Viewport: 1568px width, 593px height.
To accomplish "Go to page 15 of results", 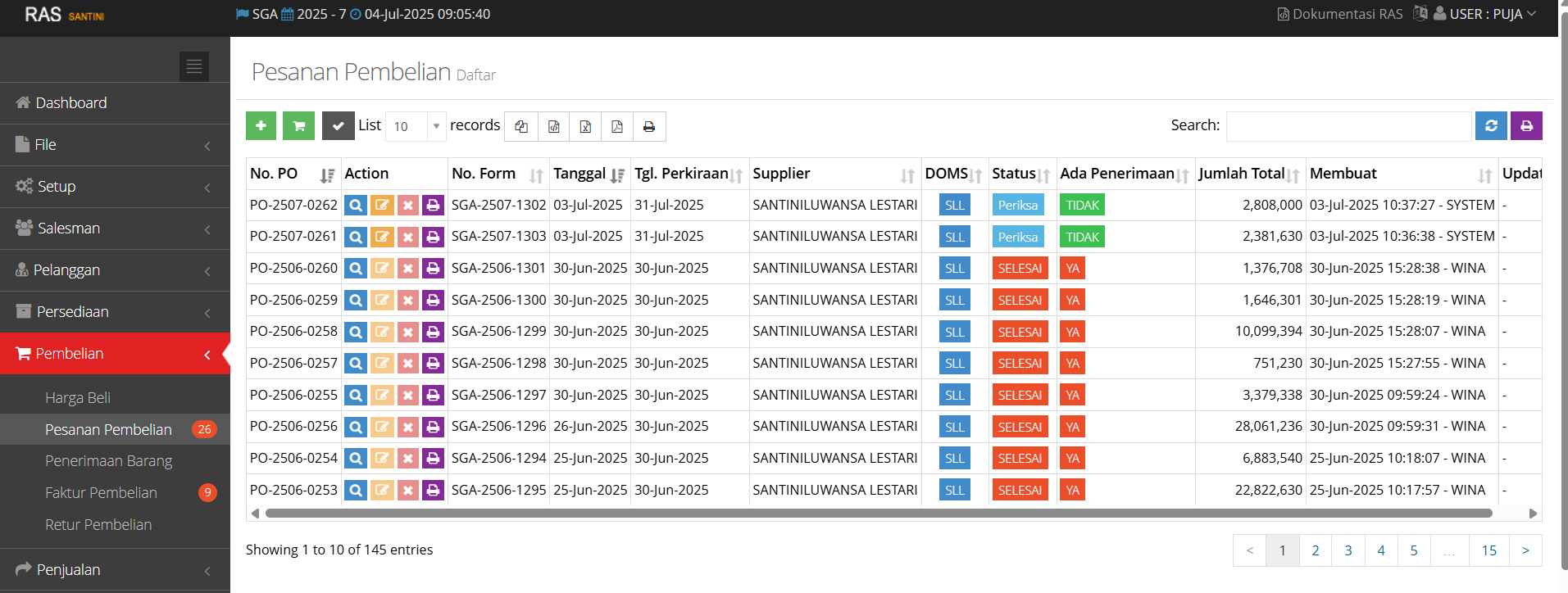I will pyautogui.click(x=1488, y=550).
